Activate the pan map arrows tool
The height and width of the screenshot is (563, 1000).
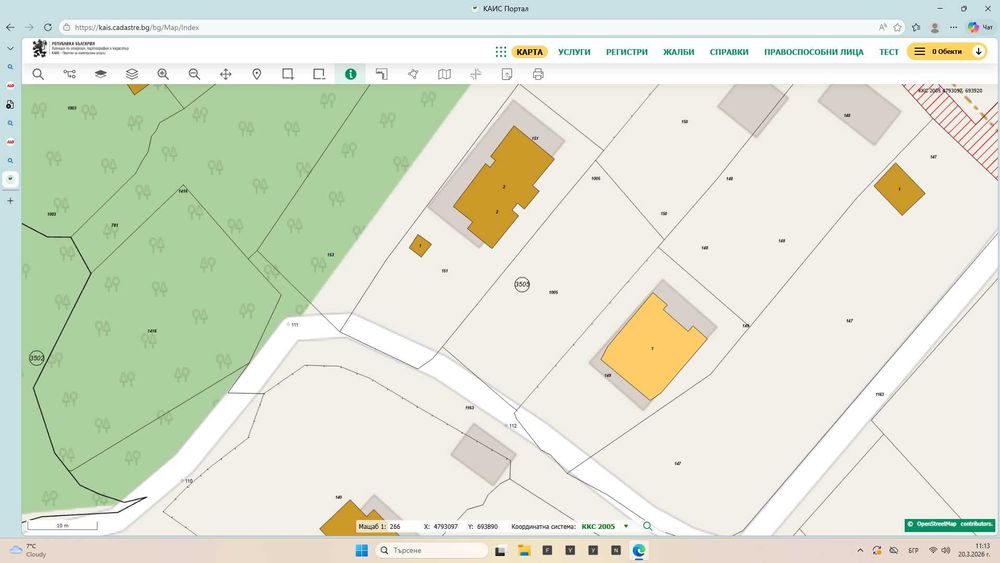(225, 74)
